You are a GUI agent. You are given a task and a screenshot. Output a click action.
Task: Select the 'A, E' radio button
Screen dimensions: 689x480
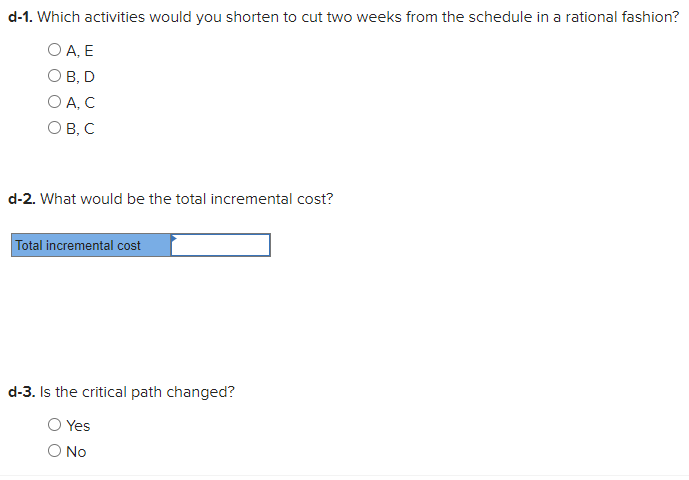54,50
